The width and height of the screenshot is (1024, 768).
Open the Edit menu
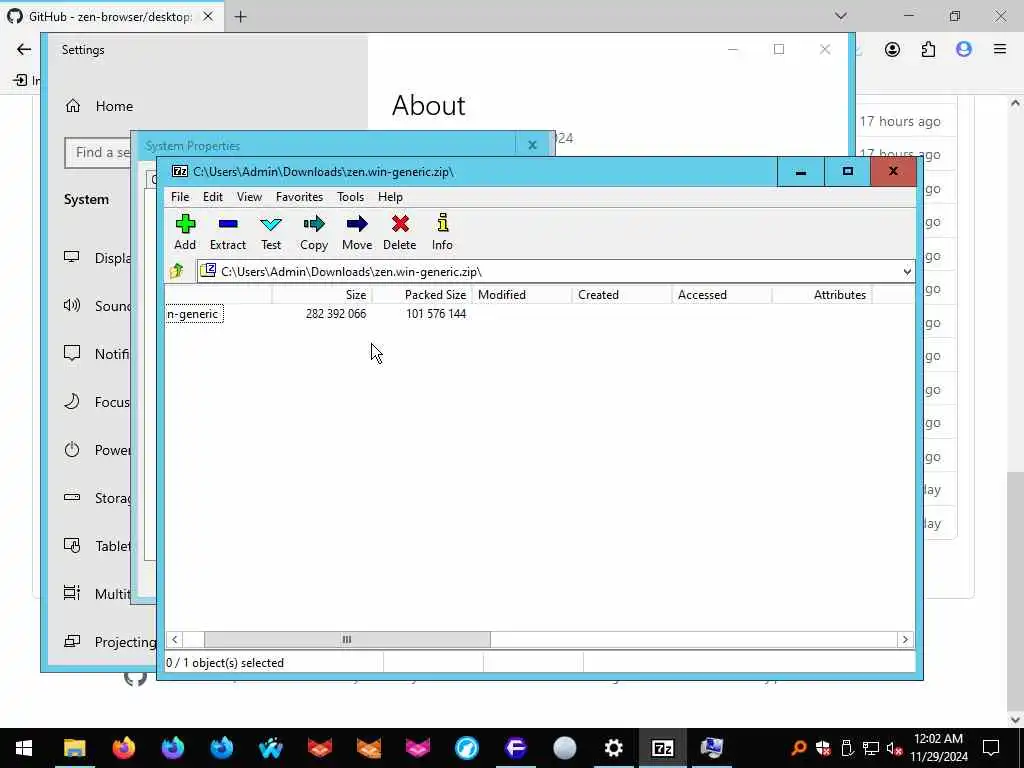[x=213, y=197]
